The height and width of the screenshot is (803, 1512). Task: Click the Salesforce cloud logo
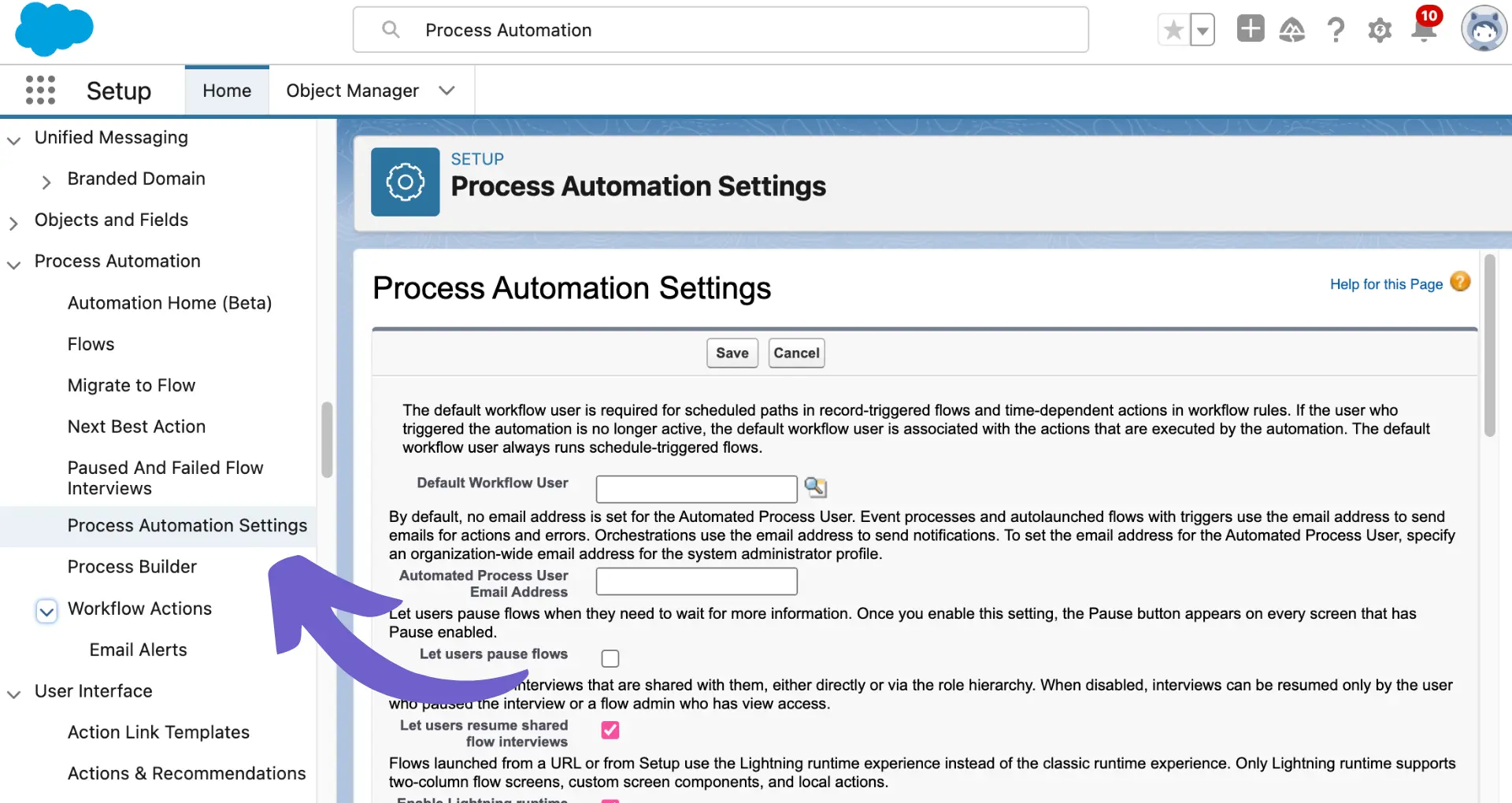[x=54, y=29]
